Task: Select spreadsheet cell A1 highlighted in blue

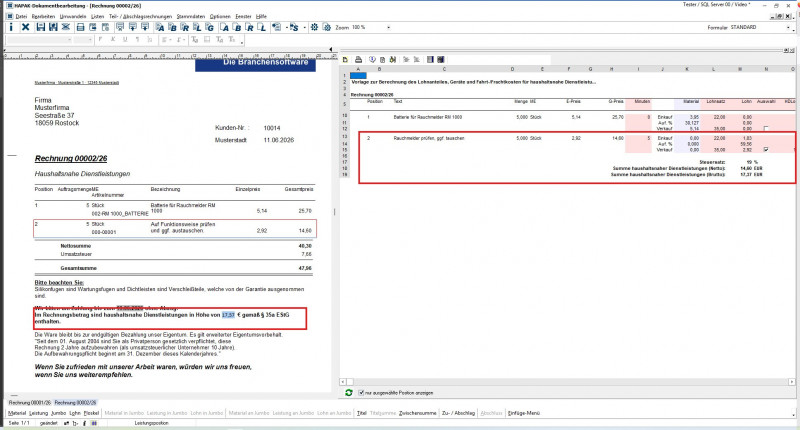Action: [358, 75]
